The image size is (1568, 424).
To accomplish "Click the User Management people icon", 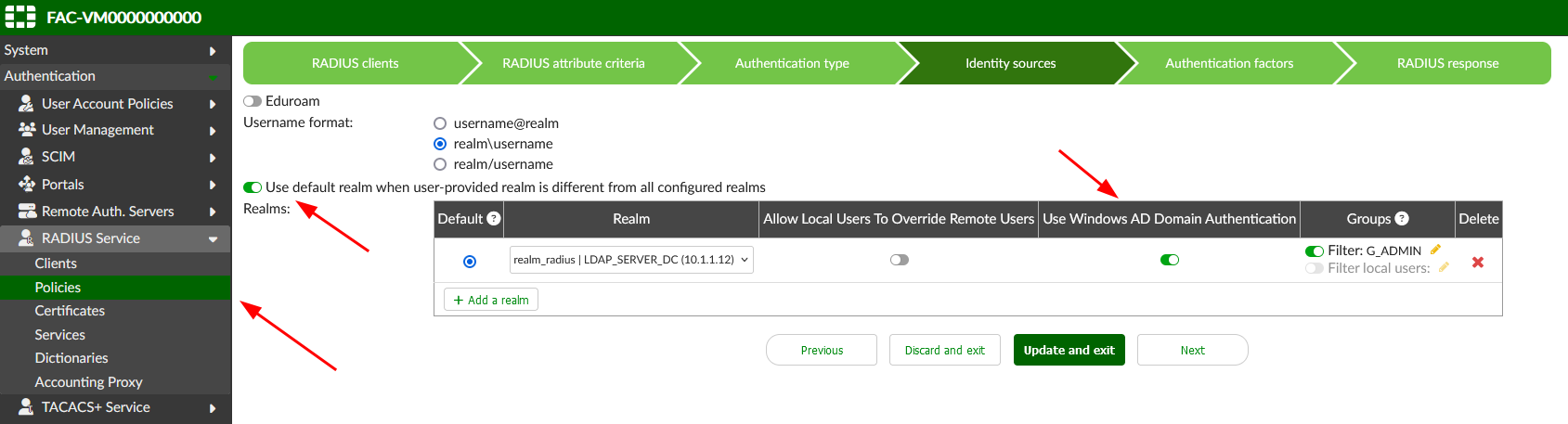I will [27, 130].
